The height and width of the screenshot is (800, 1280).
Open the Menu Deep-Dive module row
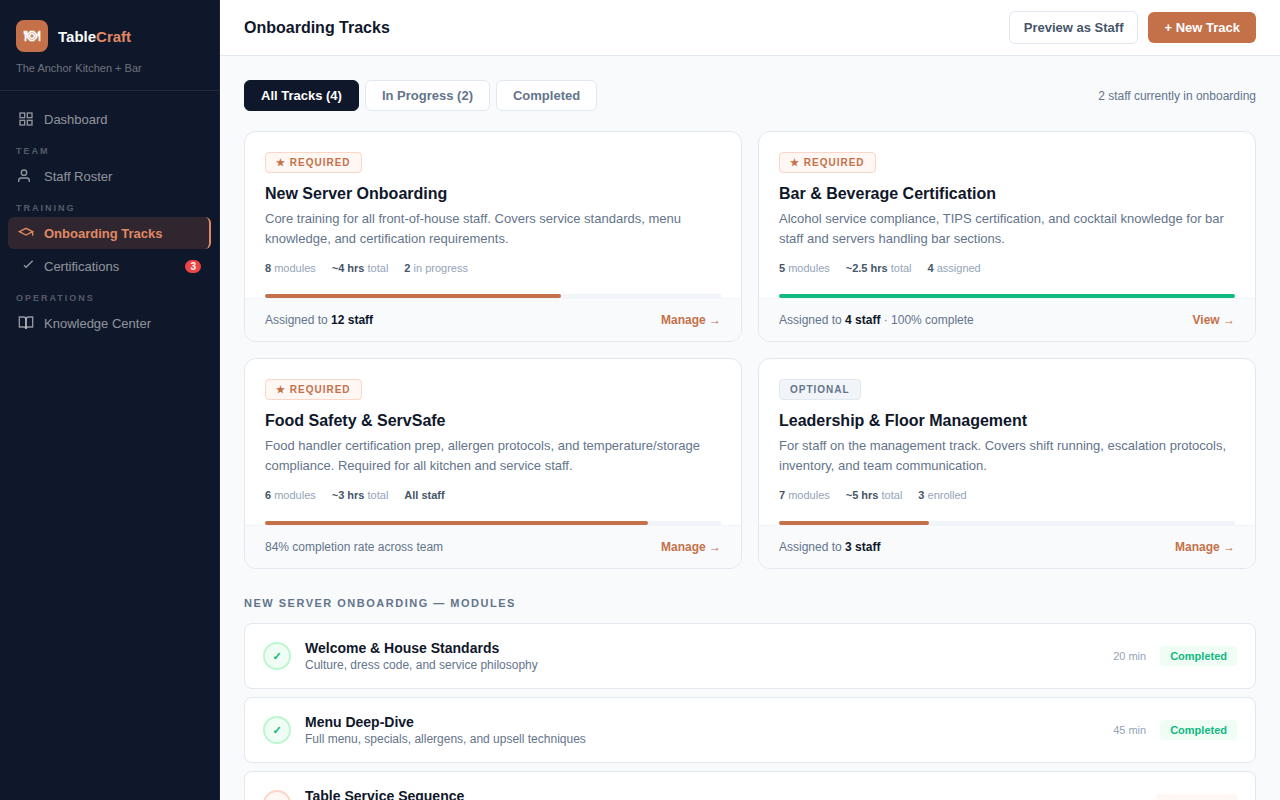tap(750, 730)
